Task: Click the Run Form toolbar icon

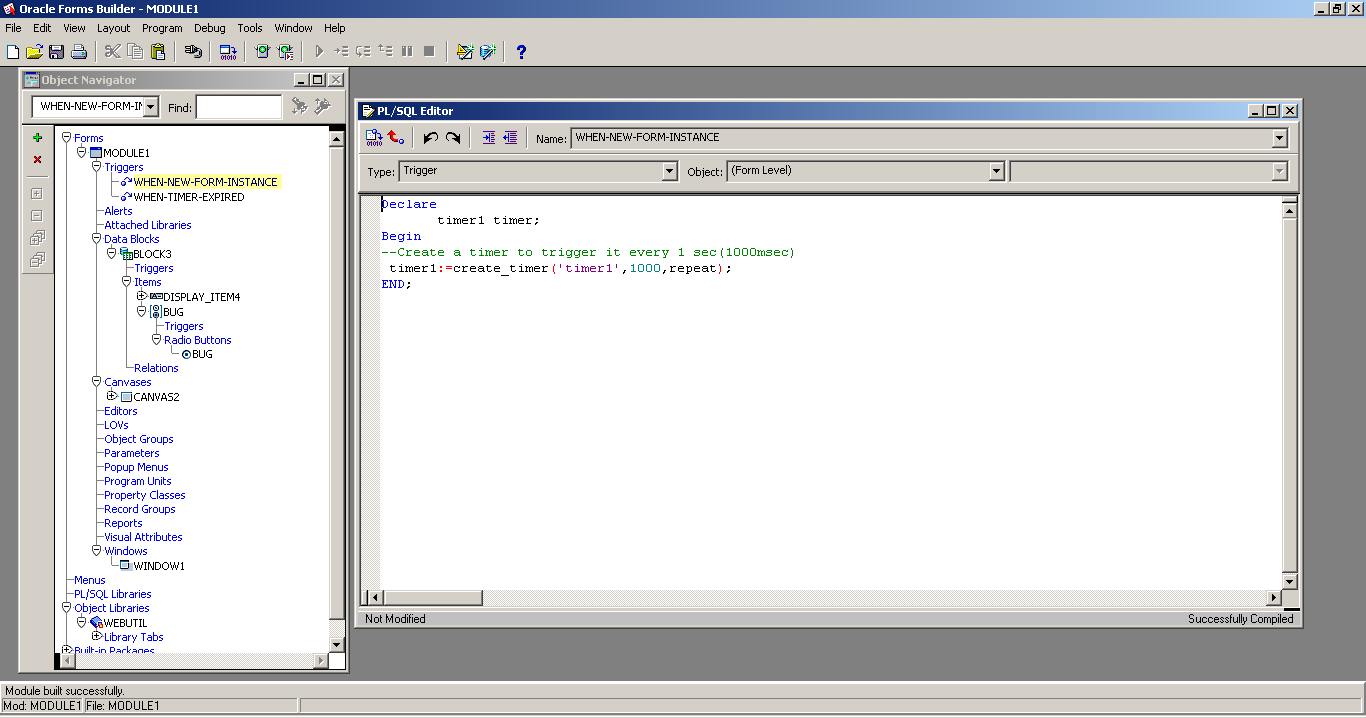Action: coord(261,51)
